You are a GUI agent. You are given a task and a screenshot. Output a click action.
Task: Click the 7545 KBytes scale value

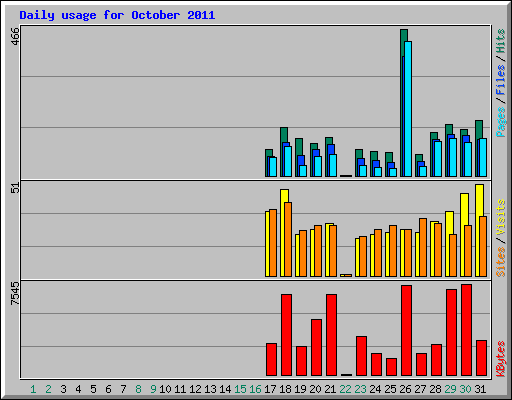tap(15, 293)
